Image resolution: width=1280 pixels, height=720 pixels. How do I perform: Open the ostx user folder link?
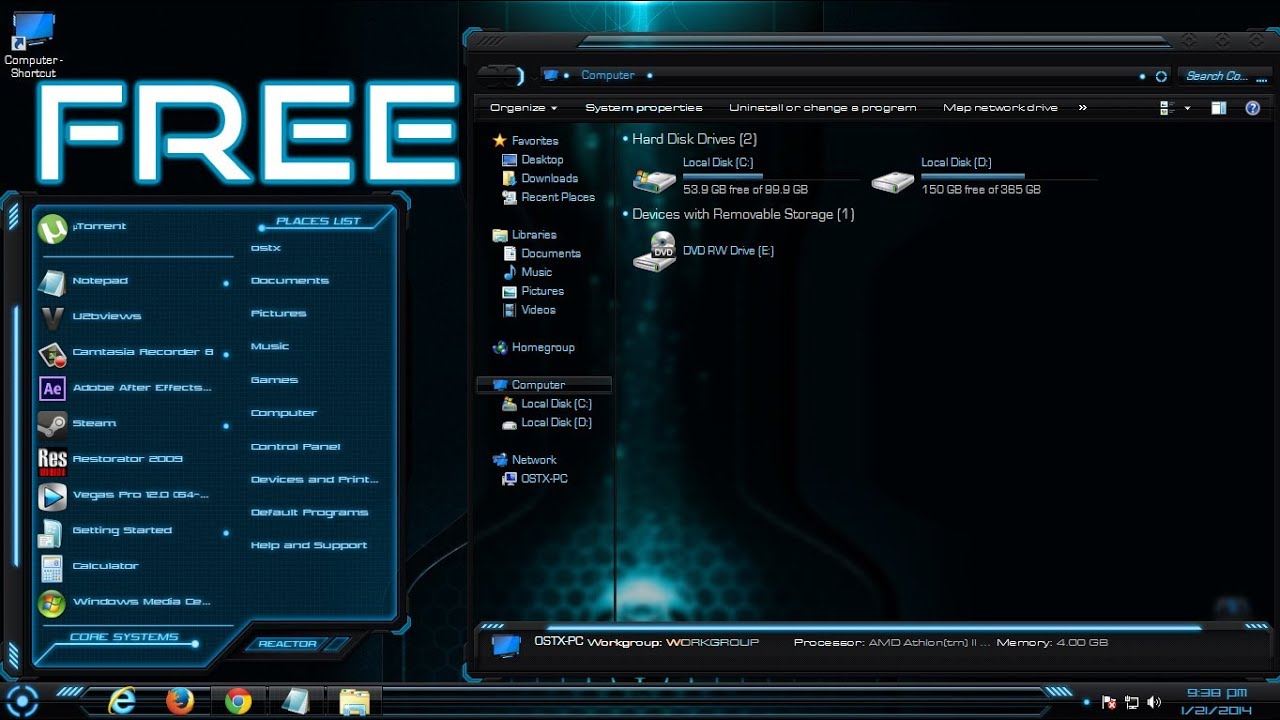tap(265, 248)
